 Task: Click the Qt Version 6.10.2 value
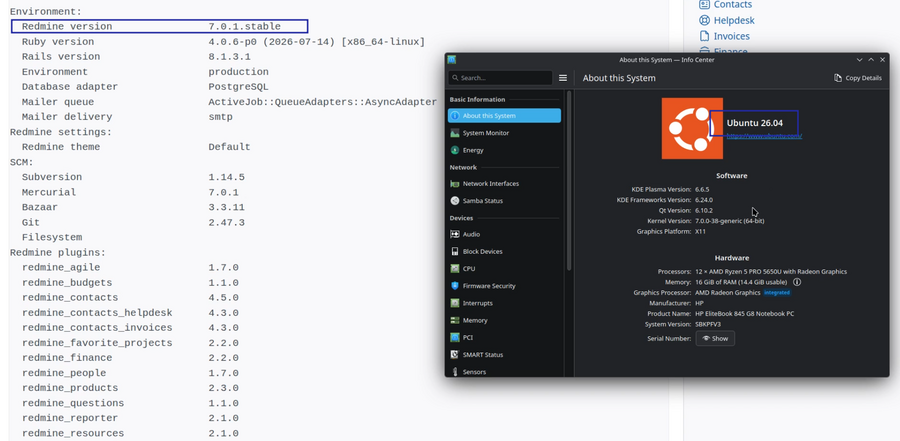point(704,210)
